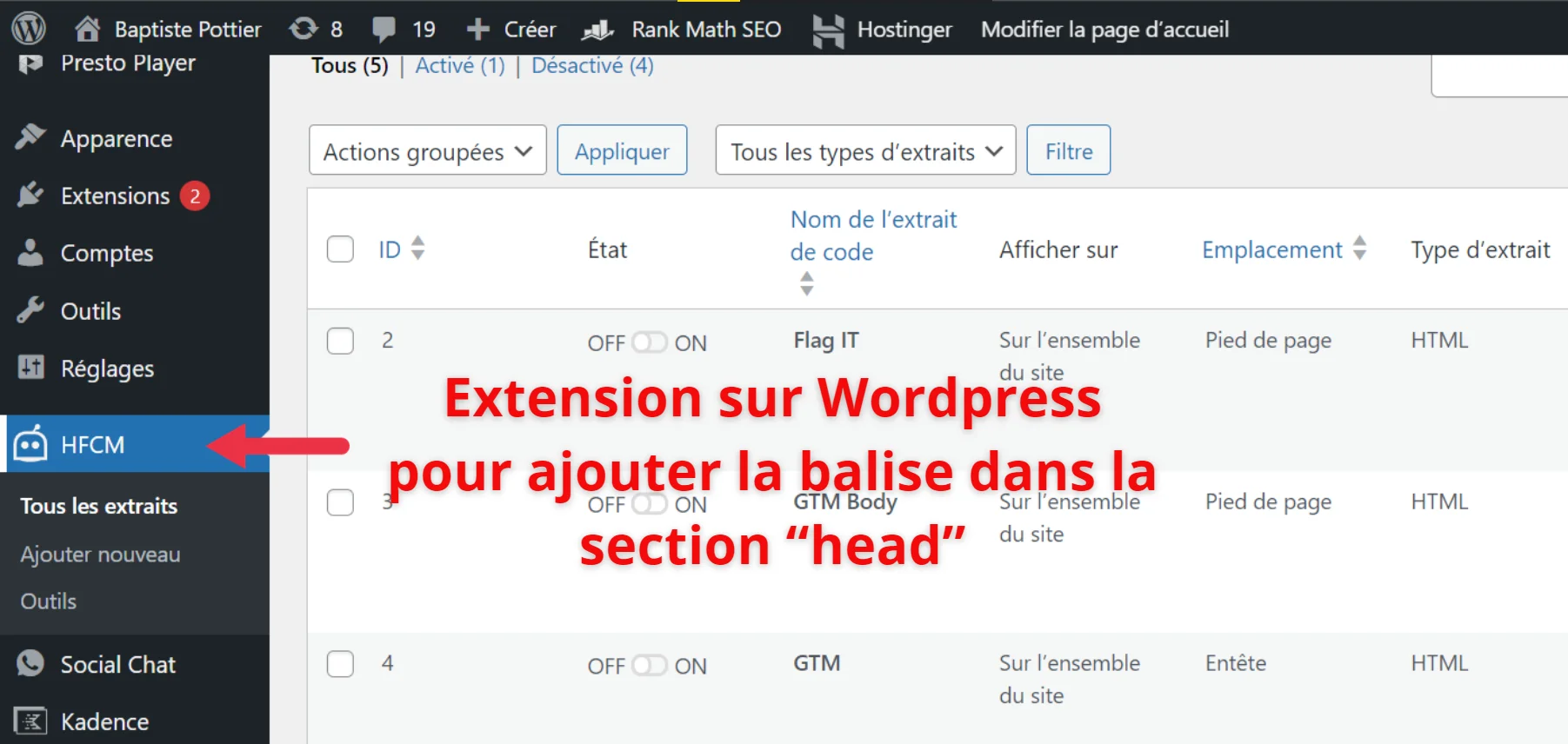
Task: Click the WordPress logo icon
Action: (x=29, y=29)
